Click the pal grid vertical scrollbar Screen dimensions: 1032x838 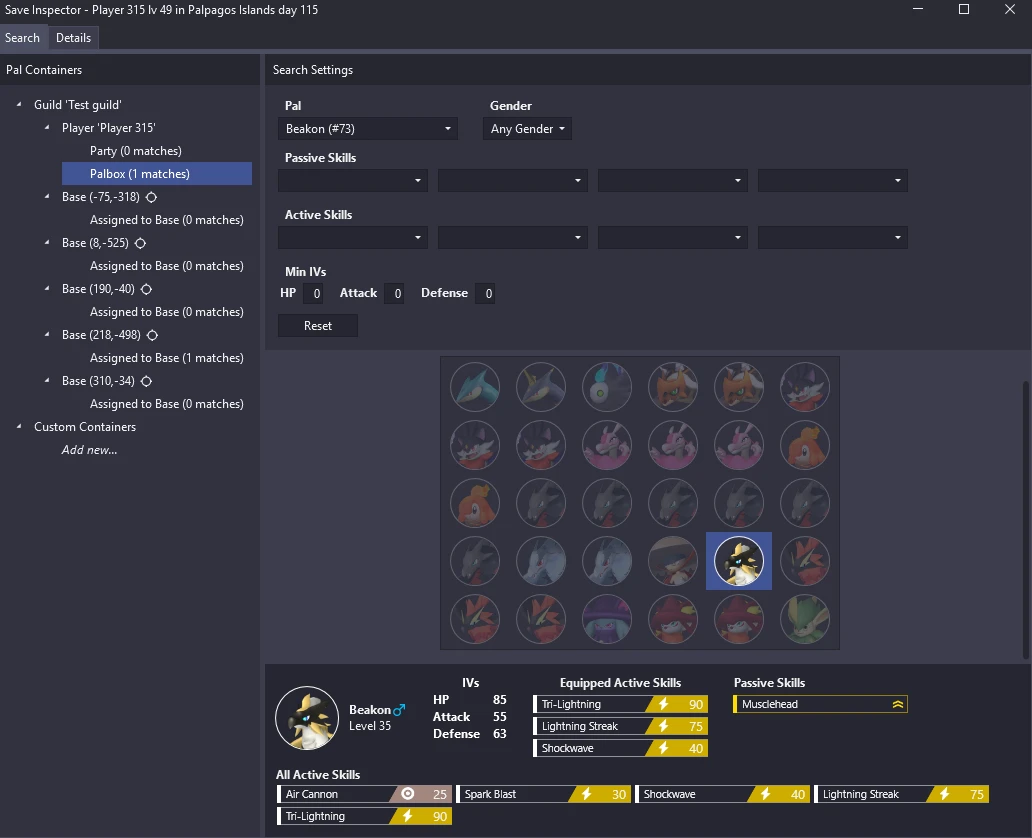coord(1025,520)
